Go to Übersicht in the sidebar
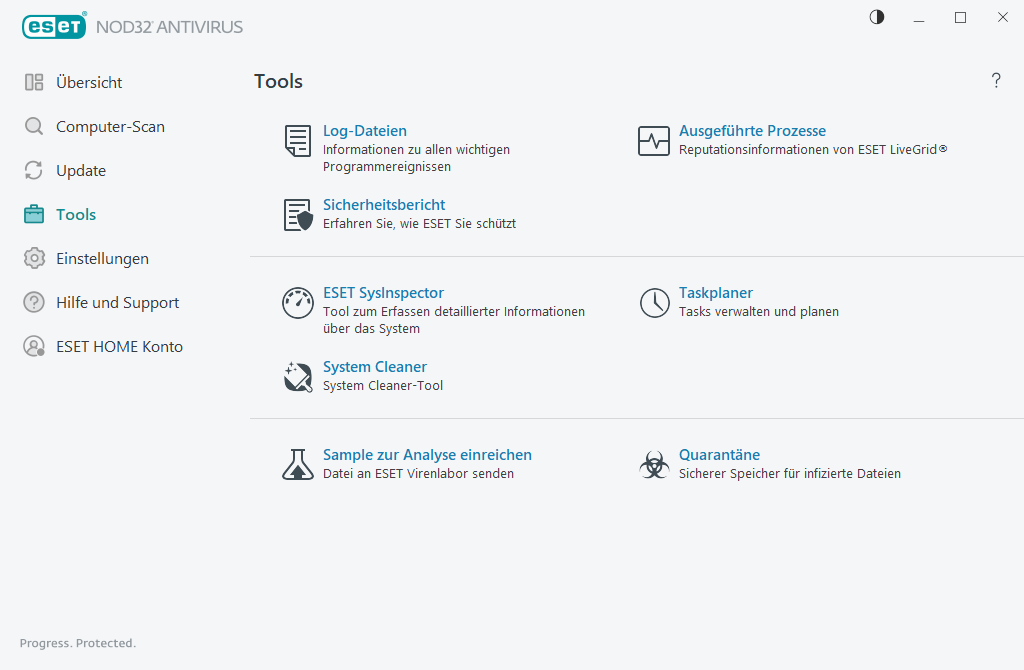Image resolution: width=1024 pixels, height=670 pixels. point(89,83)
